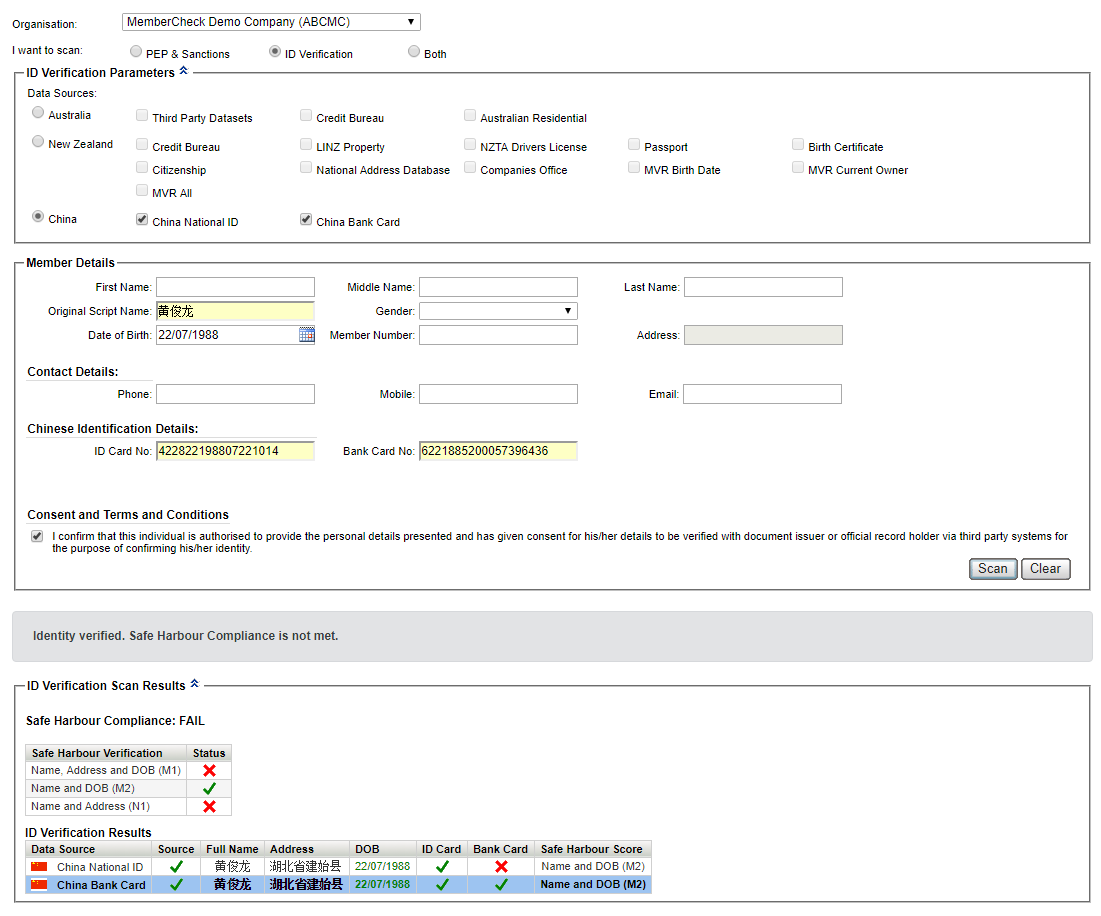Click the 'Identity verified' status message

tap(185, 636)
